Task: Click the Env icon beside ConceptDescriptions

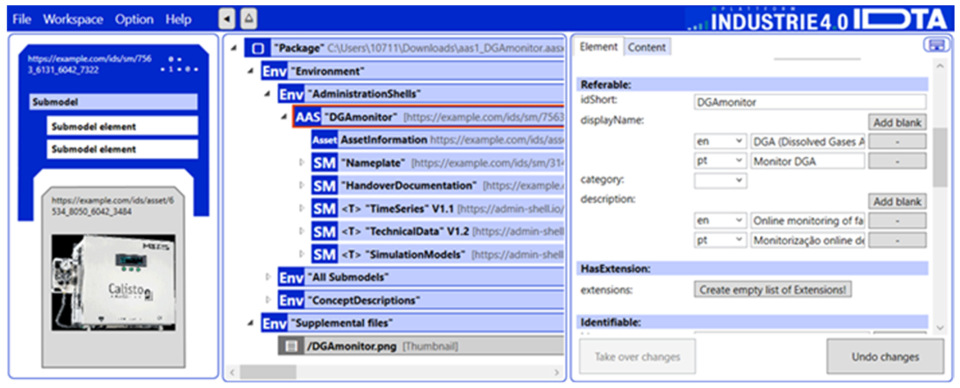Action: point(290,300)
